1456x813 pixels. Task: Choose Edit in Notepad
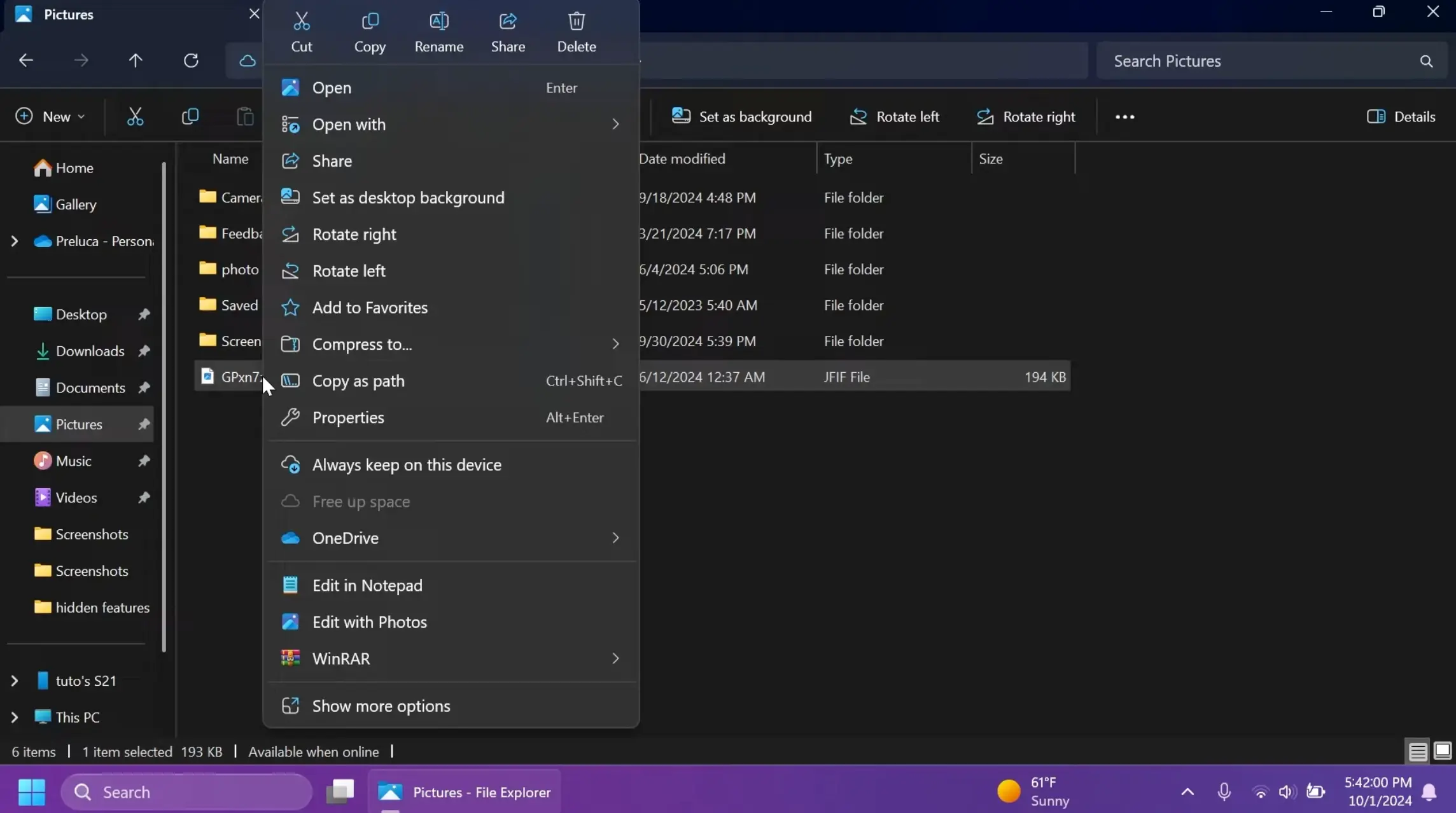tap(451, 585)
